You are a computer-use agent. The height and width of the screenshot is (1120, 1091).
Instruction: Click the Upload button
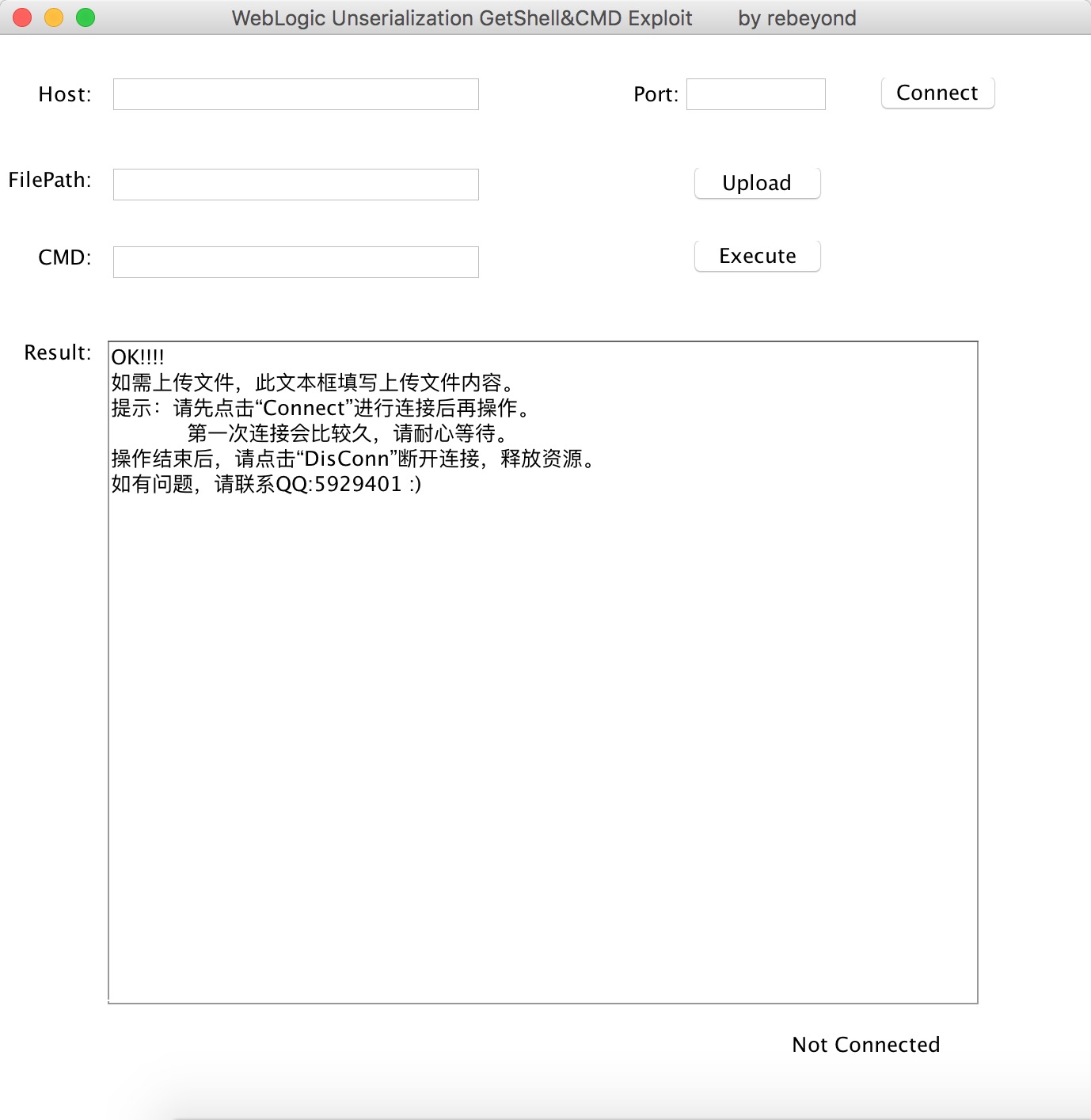pyautogui.click(x=757, y=183)
